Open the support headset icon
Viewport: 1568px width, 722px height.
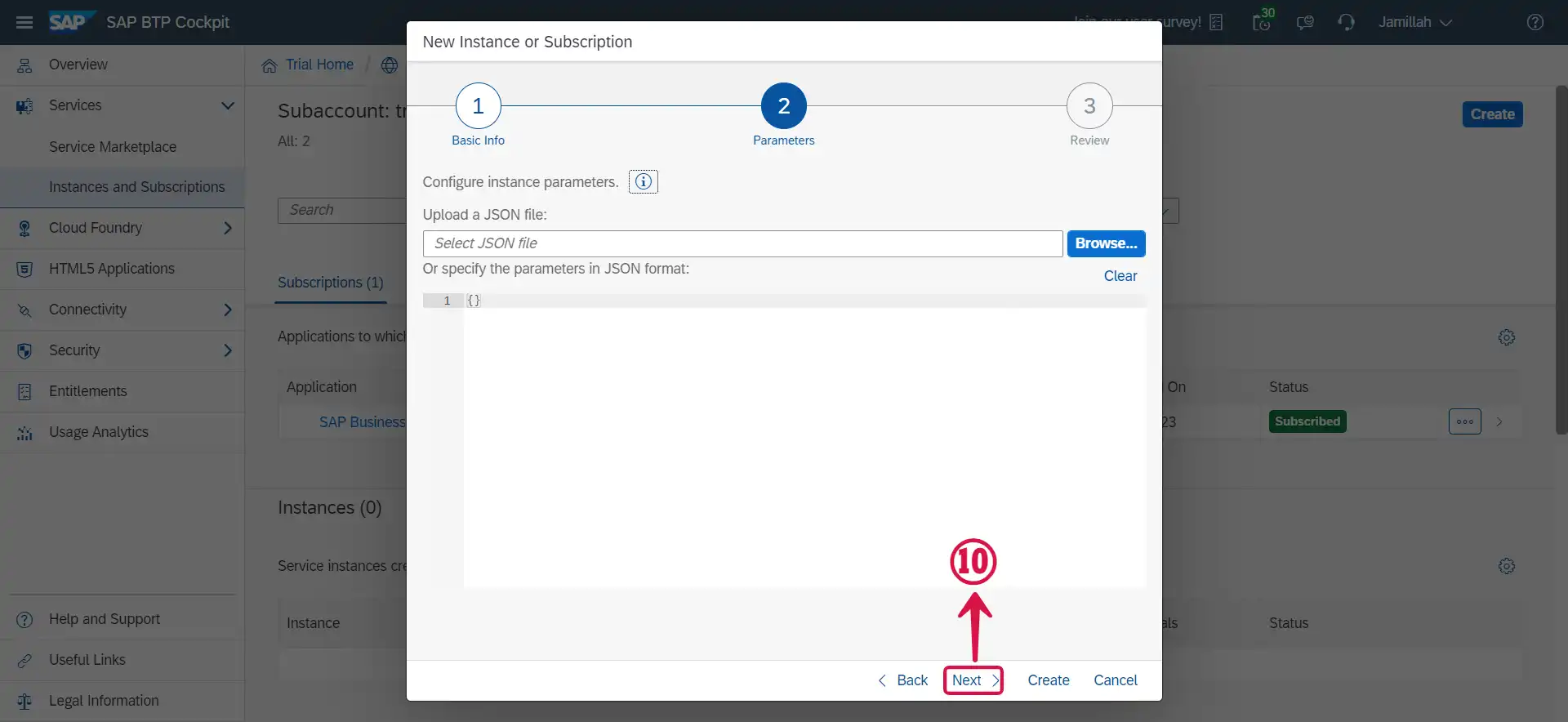[1347, 22]
